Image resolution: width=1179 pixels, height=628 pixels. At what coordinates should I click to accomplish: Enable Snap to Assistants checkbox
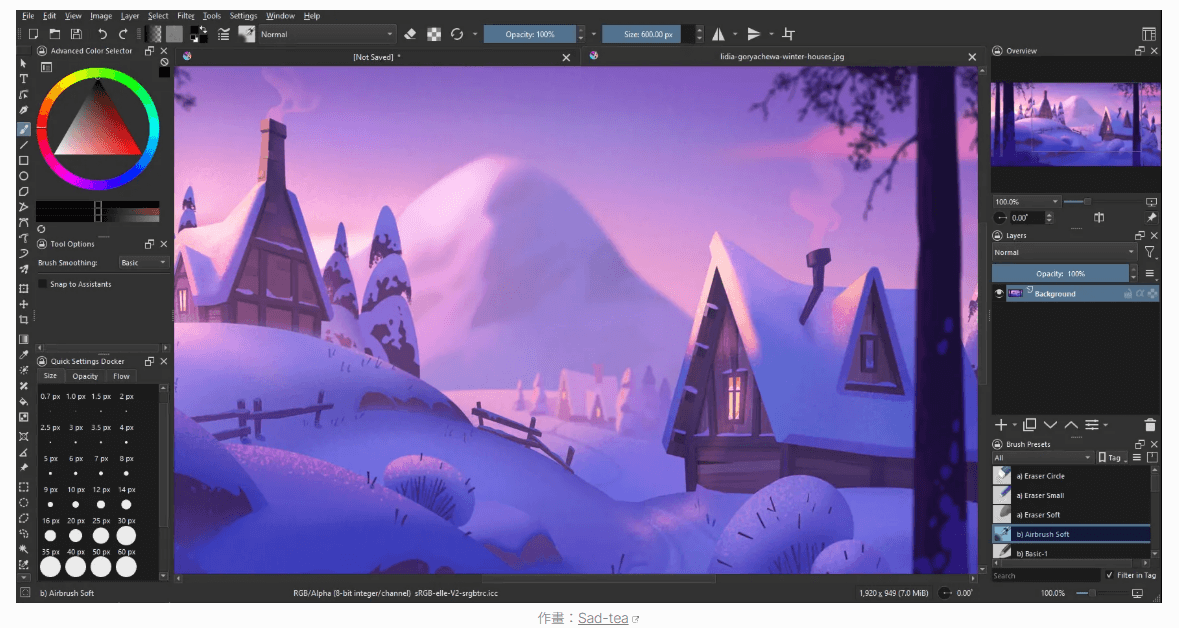43,284
